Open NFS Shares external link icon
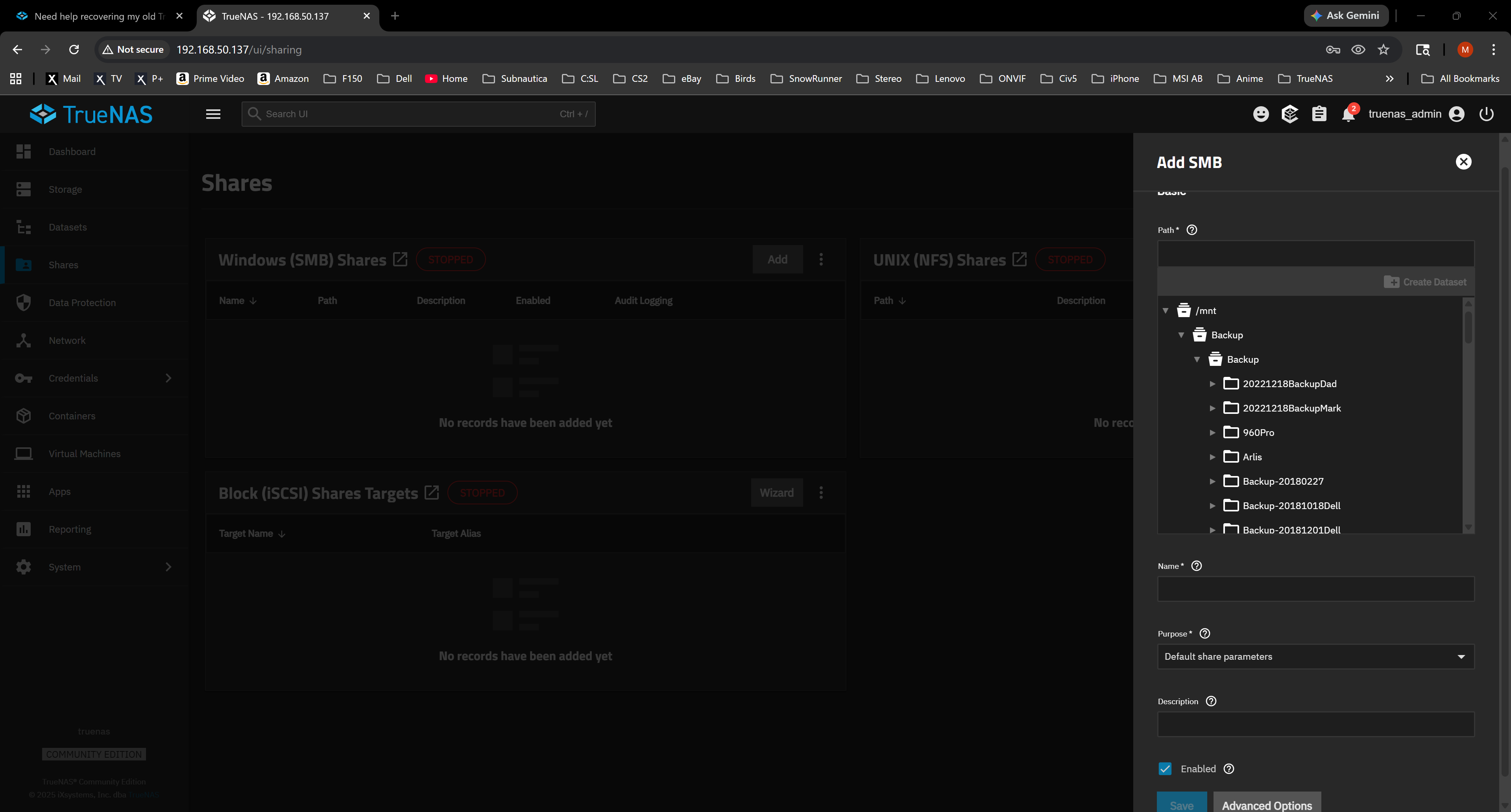 [1019, 259]
